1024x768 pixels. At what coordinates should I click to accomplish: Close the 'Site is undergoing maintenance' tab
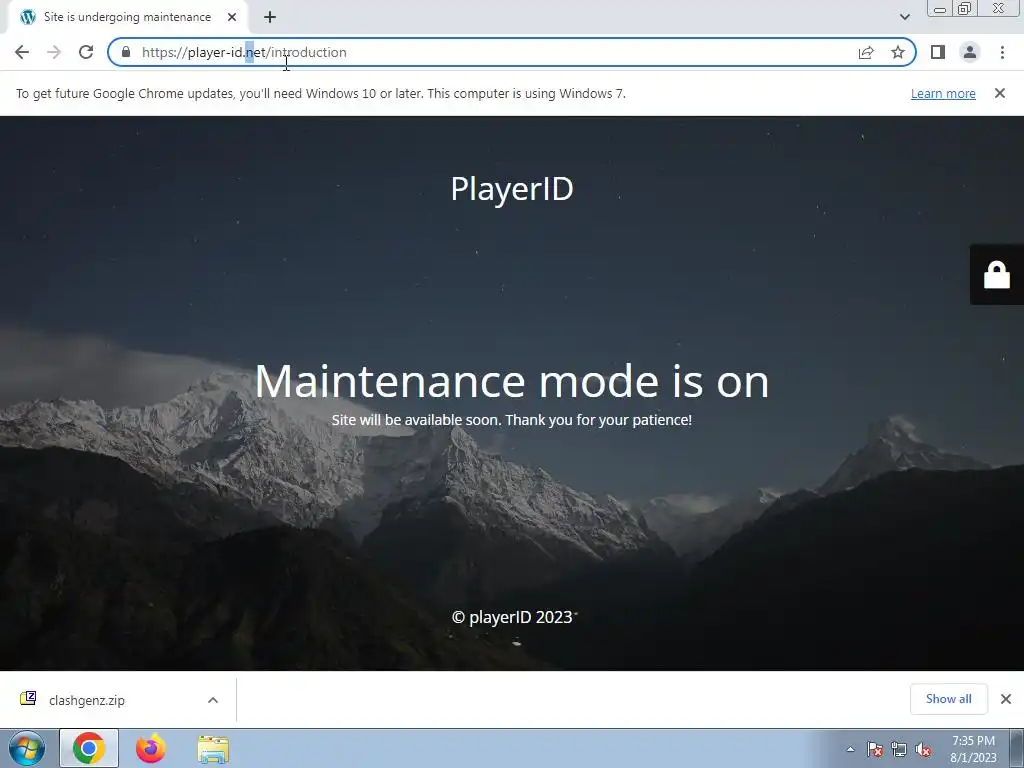pos(232,17)
